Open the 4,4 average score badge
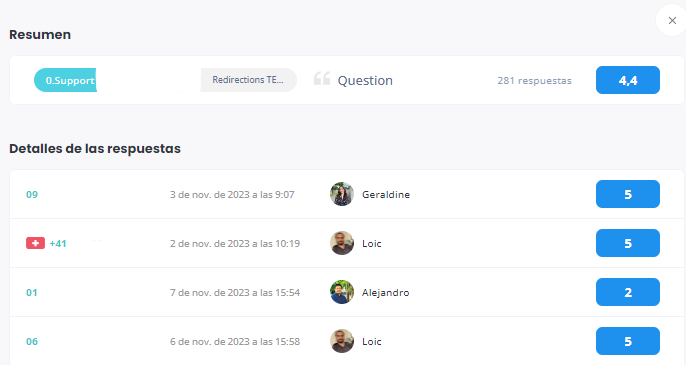Image resolution: width=686 pixels, height=365 pixels. click(628, 80)
